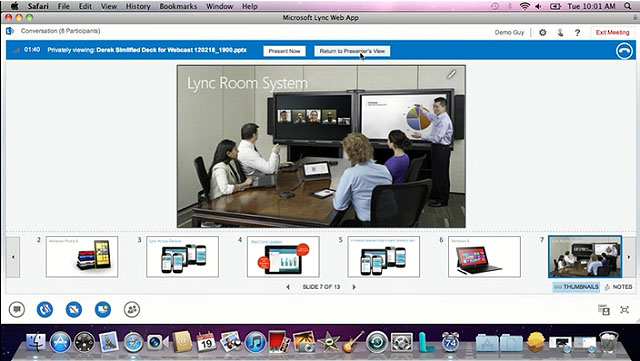This screenshot has height=361, width=640.
Task: Select the slide 4 iPad thumbnail
Action: tap(283, 257)
